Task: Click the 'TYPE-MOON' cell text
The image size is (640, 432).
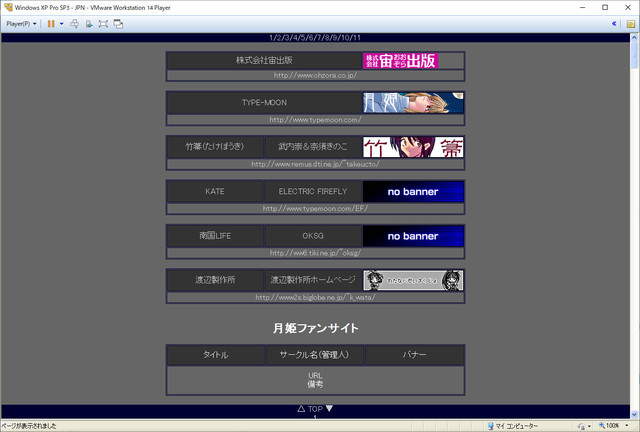Action: coord(264,102)
